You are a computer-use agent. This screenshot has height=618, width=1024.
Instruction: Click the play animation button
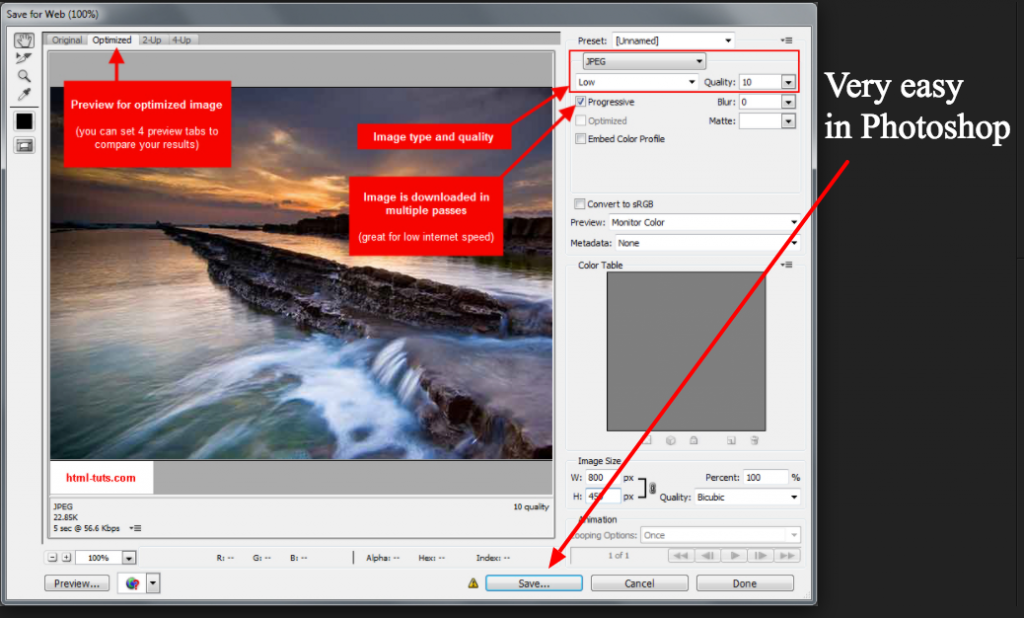click(735, 555)
